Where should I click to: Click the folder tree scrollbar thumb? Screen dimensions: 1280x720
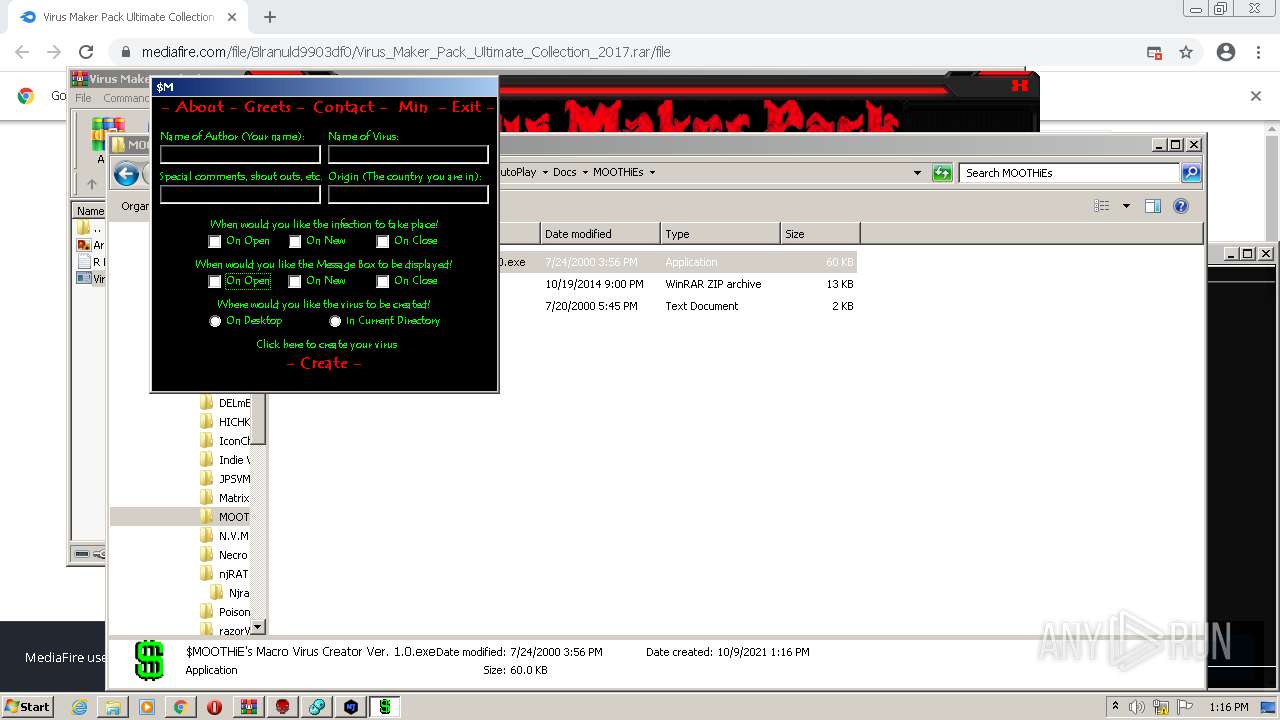258,420
